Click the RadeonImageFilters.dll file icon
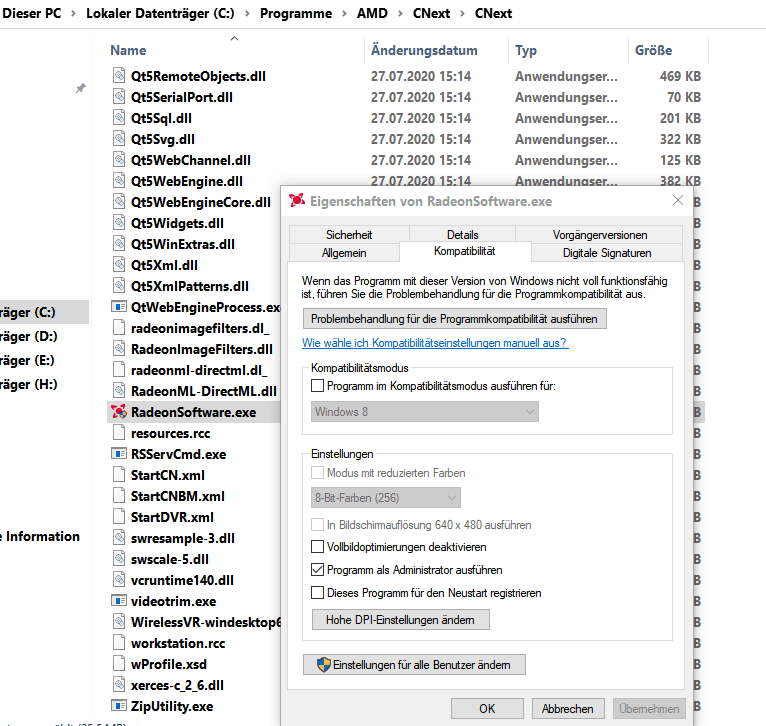The height and width of the screenshot is (726, 766). [119, 349]
